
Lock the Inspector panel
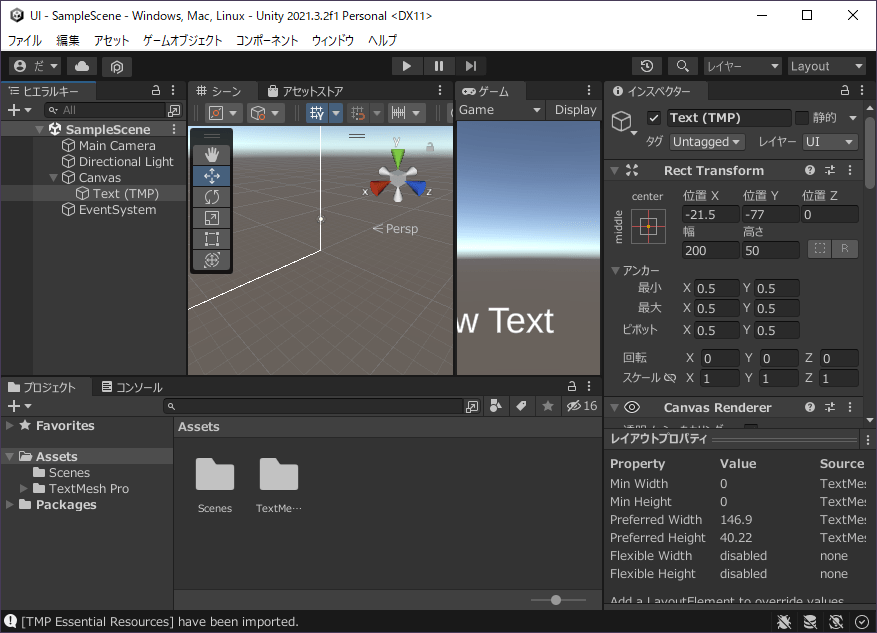[x=845, y=91]
